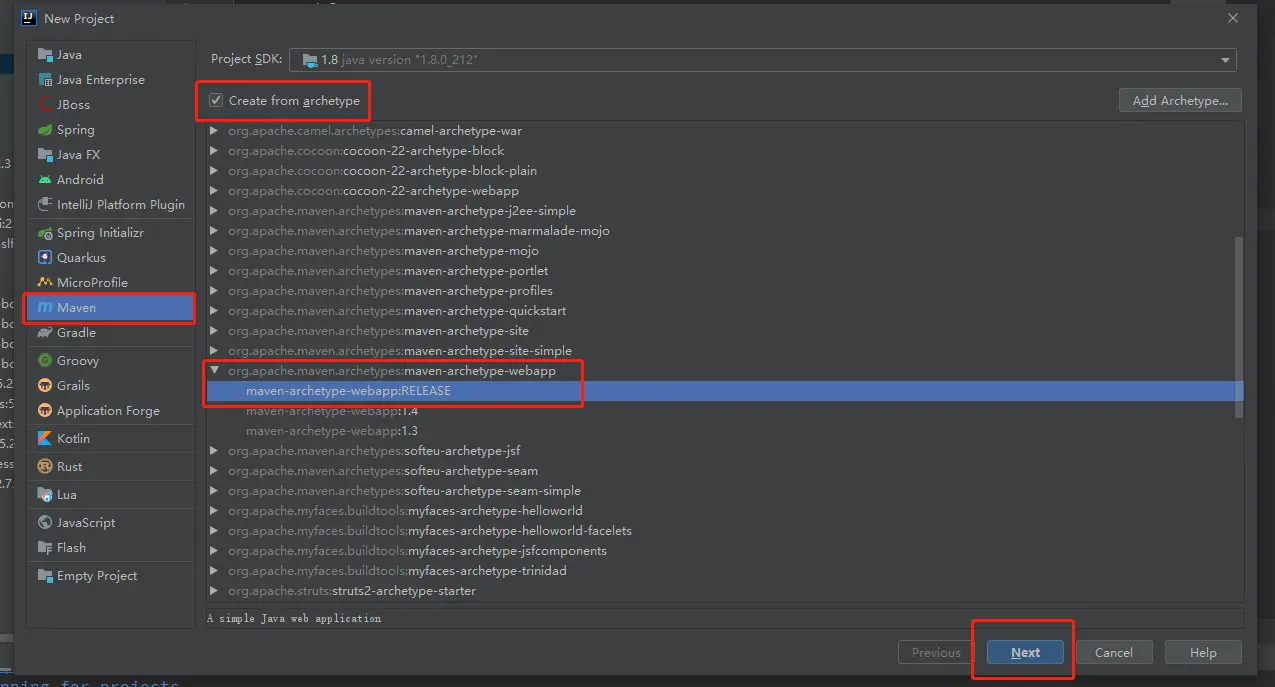The width and height of the screenshot is (1275, 687).
Task: Click the IntelliJ logo in title bar
Action: [29, 18]
